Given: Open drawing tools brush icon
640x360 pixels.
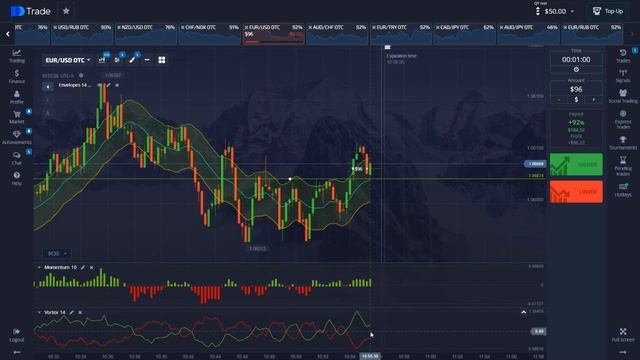Looking at the screenshot, I should pyautogui.click(x=132, y=60).
